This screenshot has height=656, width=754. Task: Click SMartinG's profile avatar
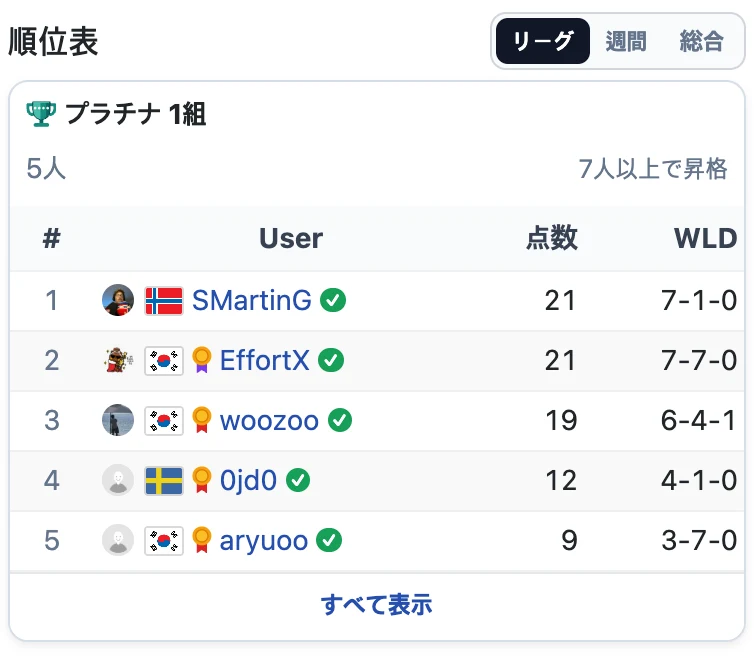[x=118, y=300]
